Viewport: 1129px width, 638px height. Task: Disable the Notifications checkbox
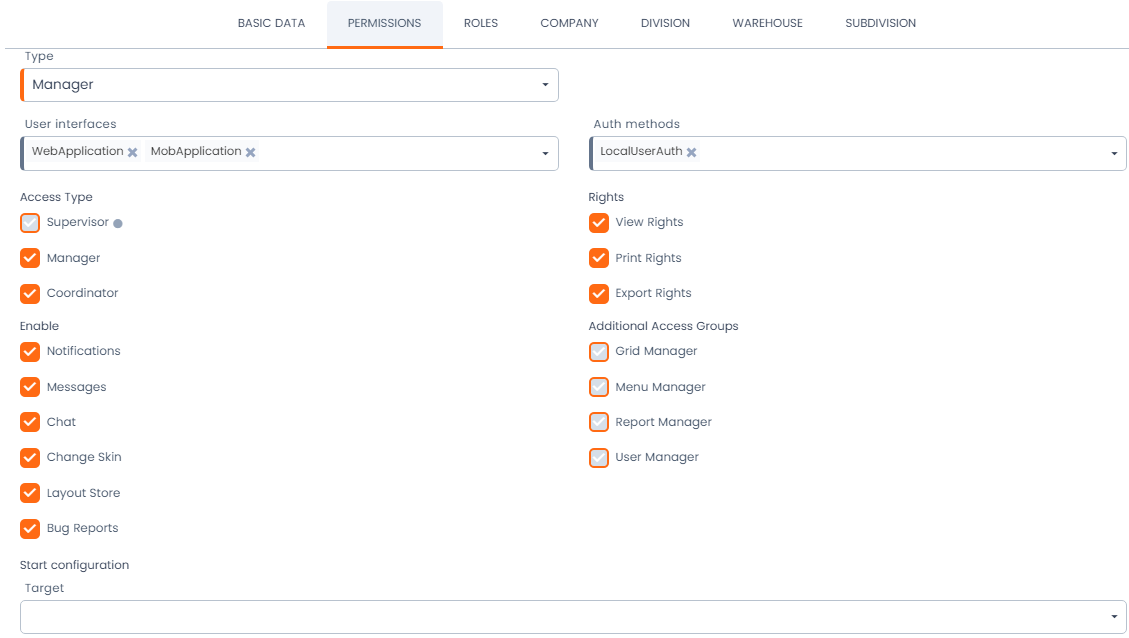30,351
